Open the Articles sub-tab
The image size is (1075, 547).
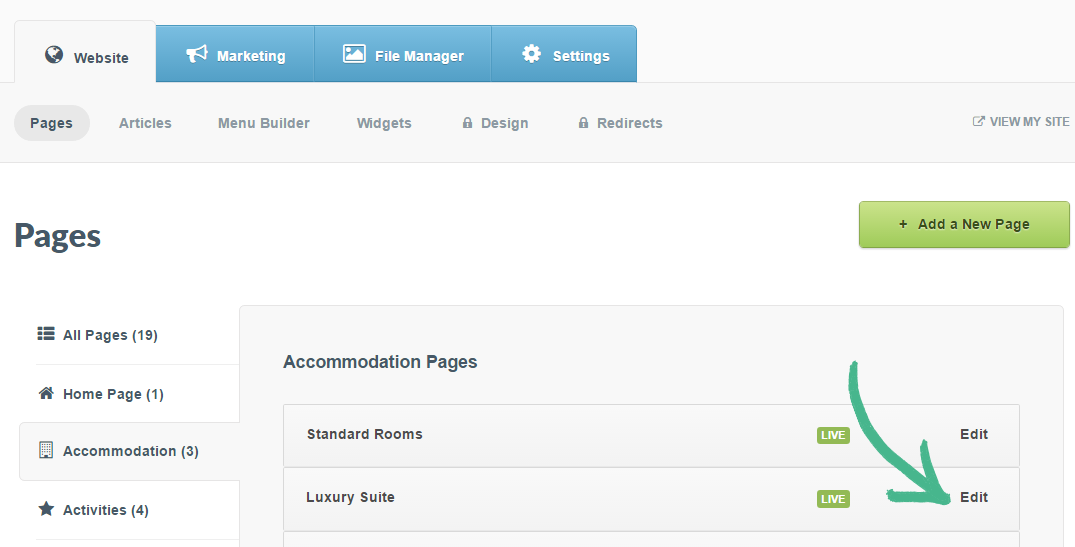pyautogui.click(x=145, y=123)
